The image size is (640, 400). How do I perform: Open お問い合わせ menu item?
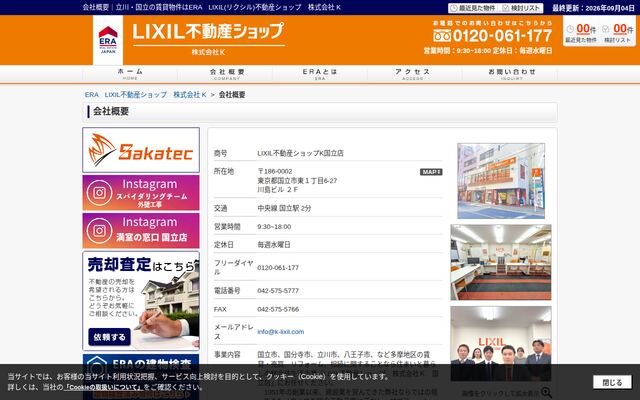click(x=511, y=74)
